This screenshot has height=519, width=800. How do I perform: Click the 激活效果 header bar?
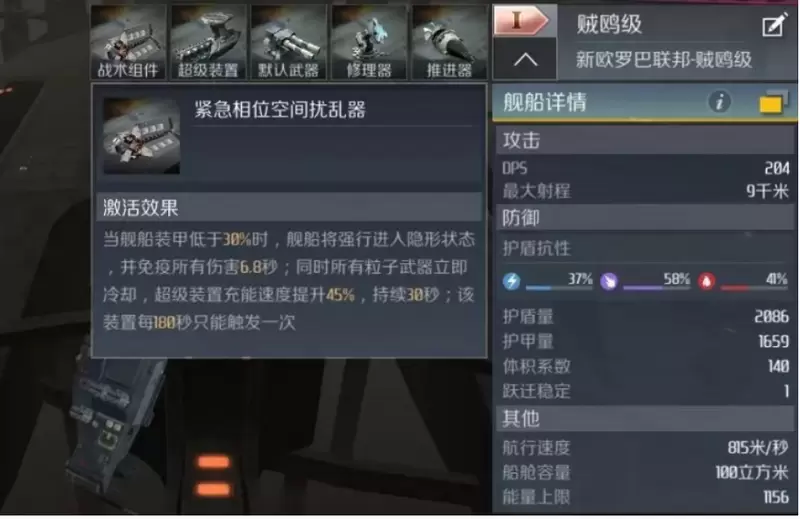[x=289, y=207]
